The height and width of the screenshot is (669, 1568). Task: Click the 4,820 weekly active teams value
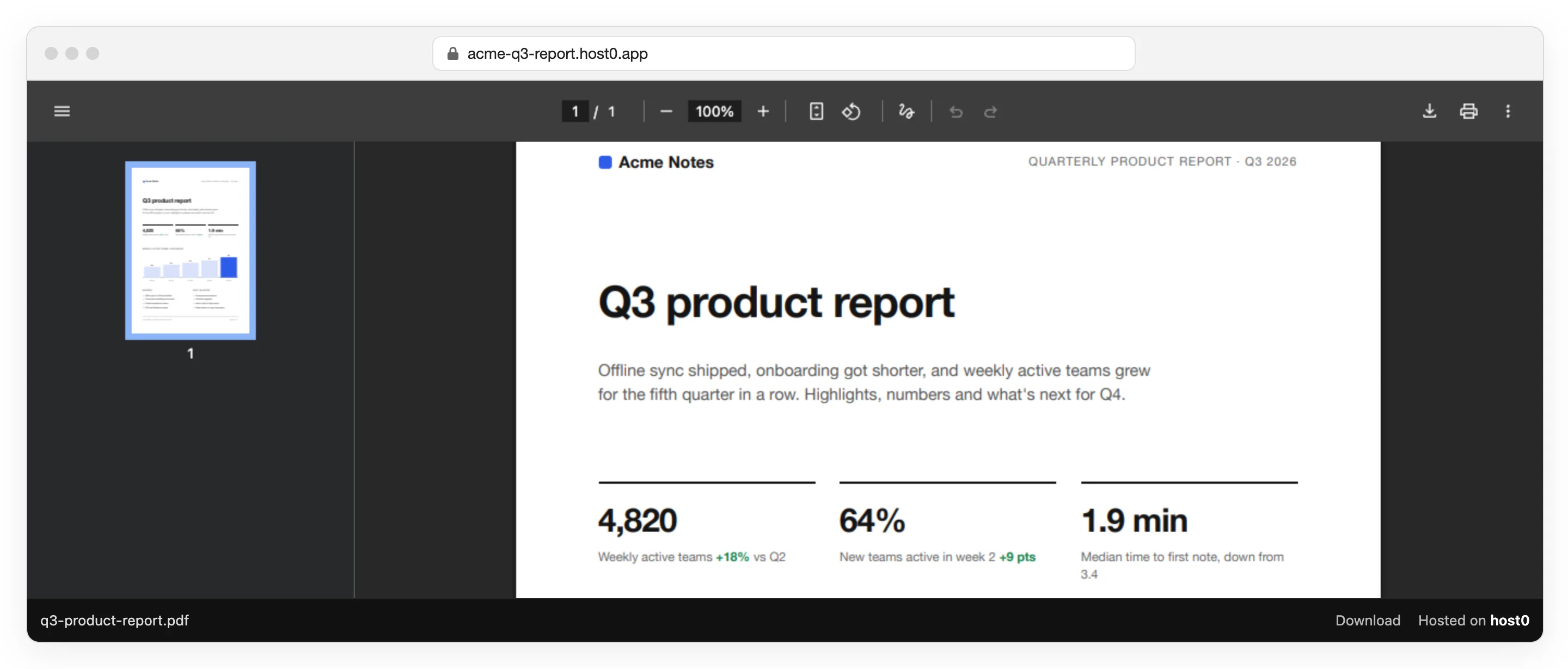click(x=636, y=520)
